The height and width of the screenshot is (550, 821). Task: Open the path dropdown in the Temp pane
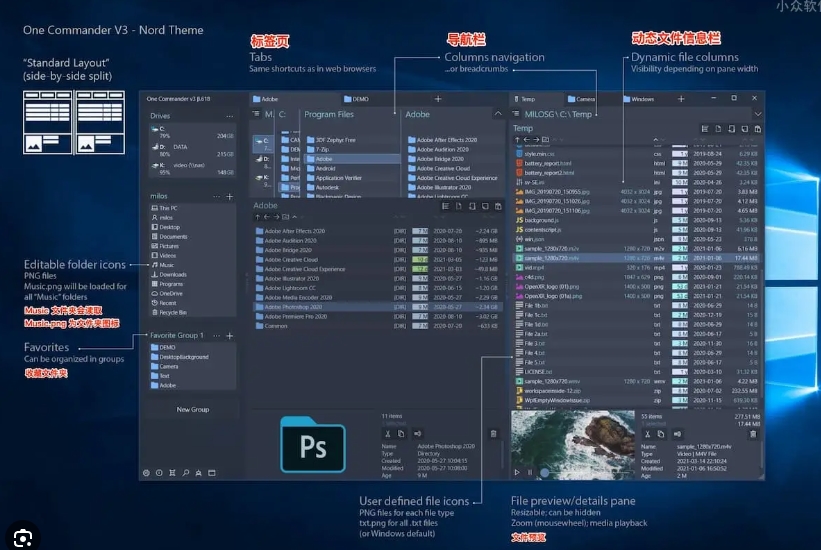(757, 114)
